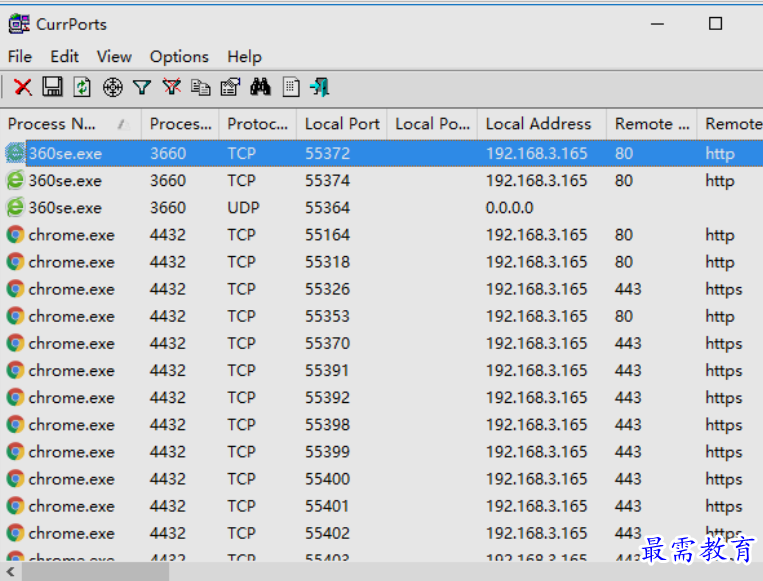This screenshot has height=581, width=763.
Task: Sort by the Protocol column header
Action: coord(257,125)
